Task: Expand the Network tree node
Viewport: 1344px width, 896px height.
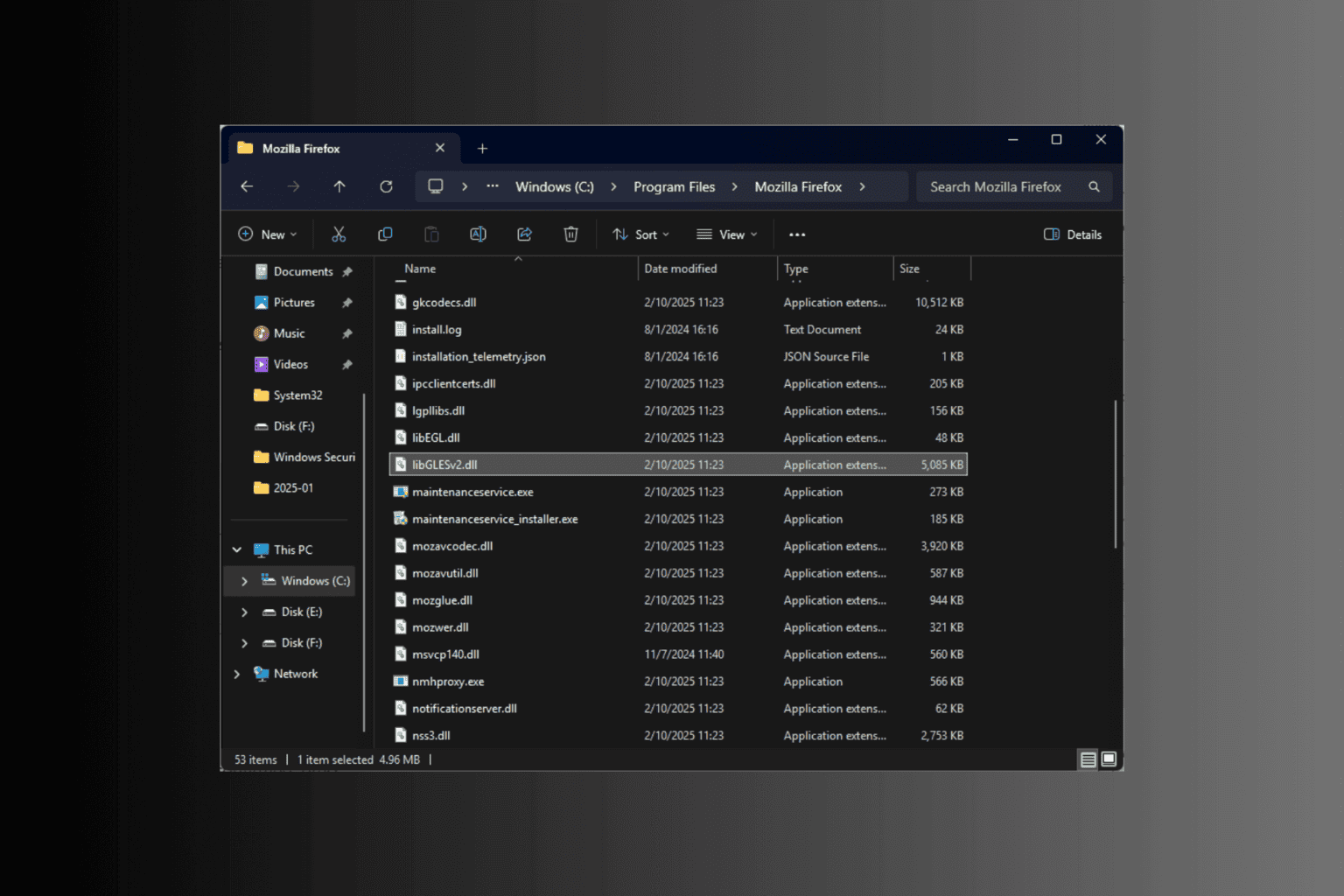Action: (236, 674)
